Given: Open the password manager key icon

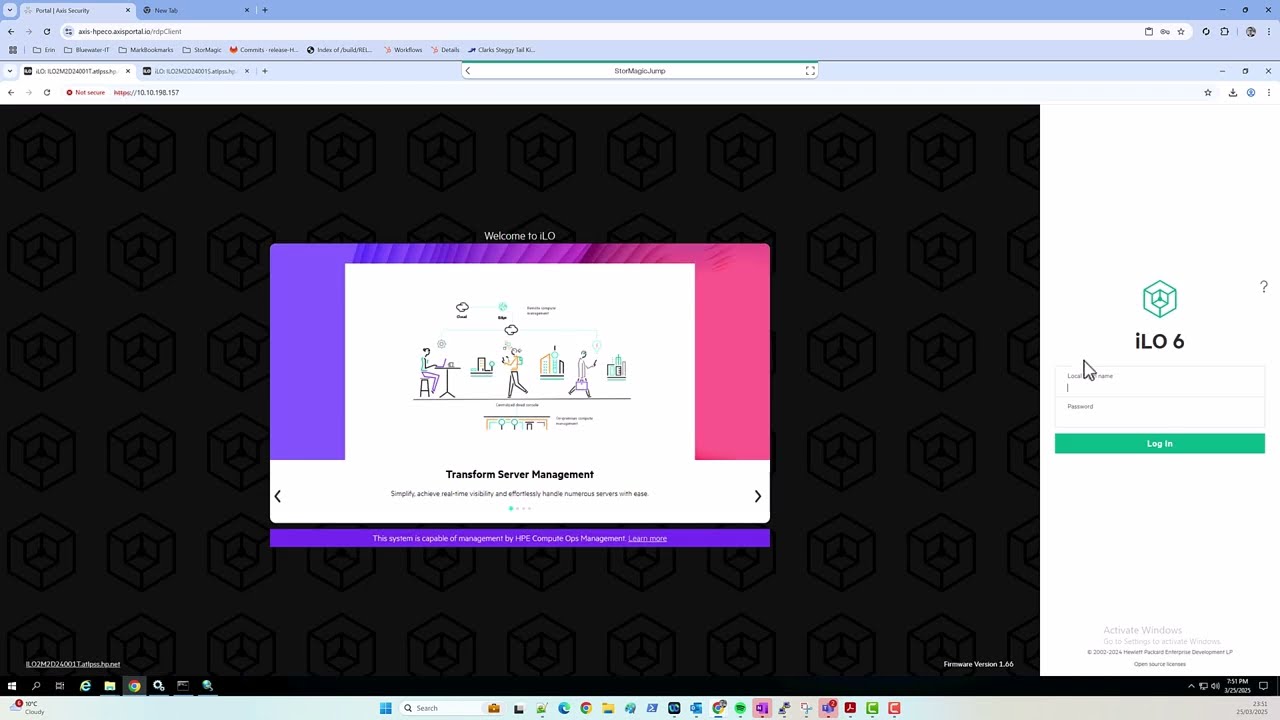Looking at the screenshot, I should (x=1165, y=31).
